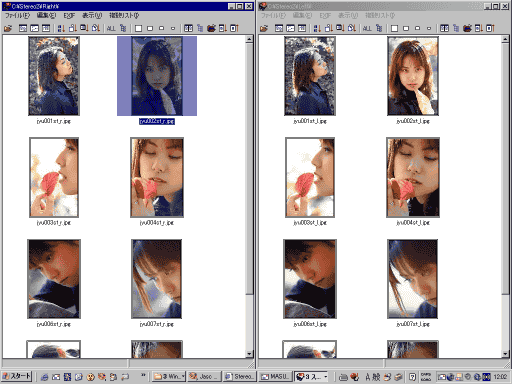
Task: Choose the largest thumbnail size icon in left toolbar
Action: pos(138,28)
